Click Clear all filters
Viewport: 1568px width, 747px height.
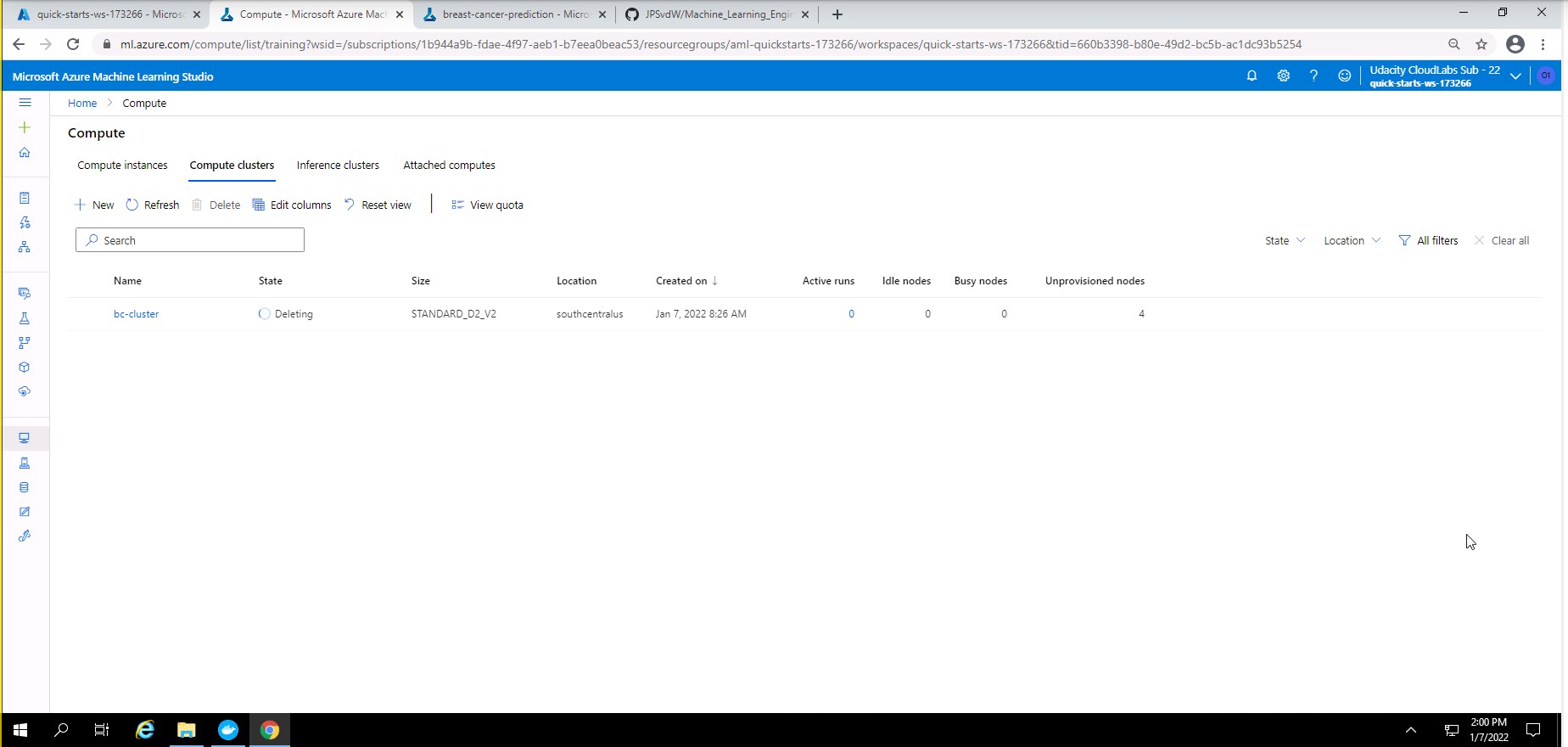1502,240
